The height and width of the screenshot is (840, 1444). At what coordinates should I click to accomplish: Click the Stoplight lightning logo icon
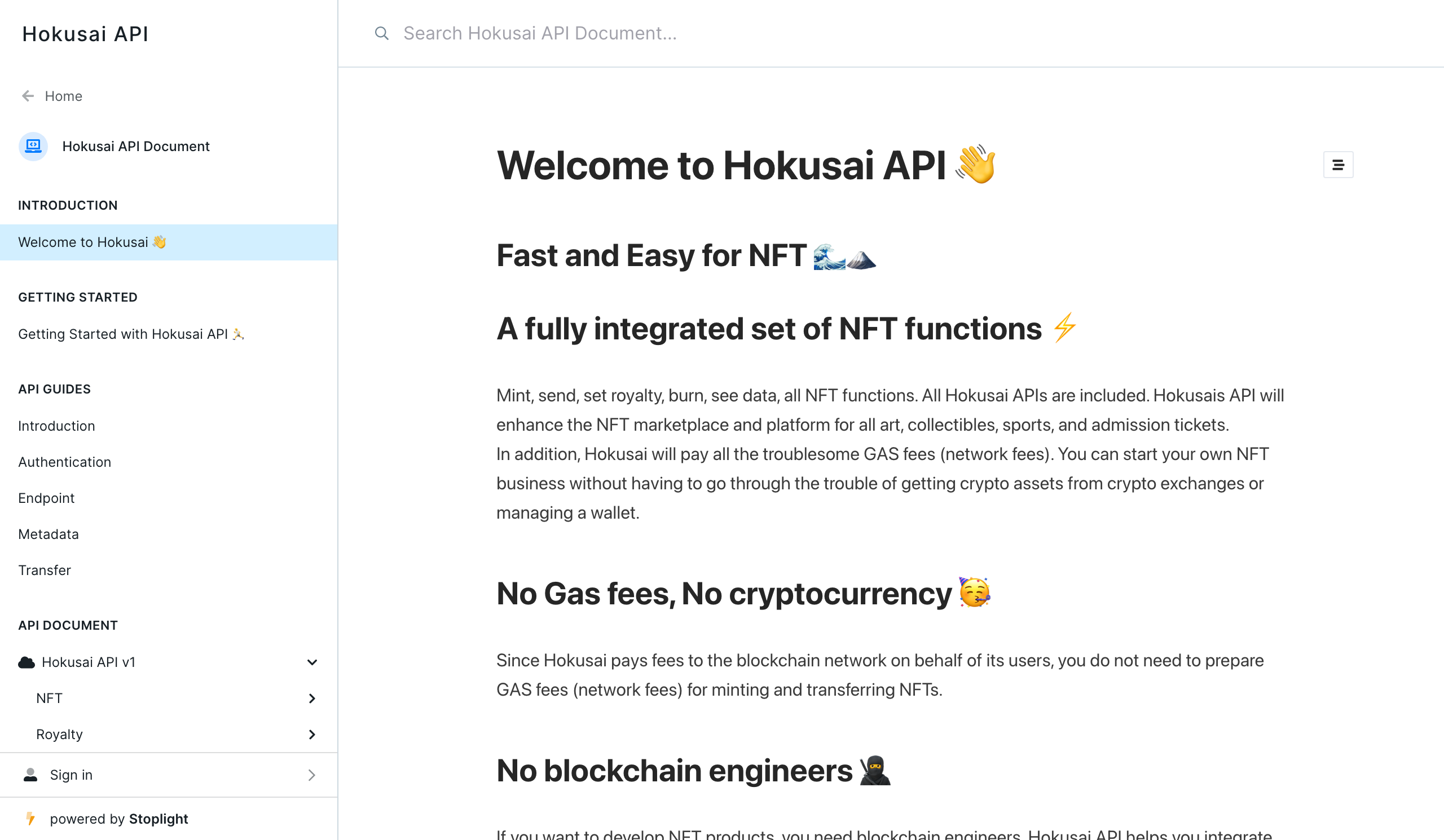(x=31, y=819)
